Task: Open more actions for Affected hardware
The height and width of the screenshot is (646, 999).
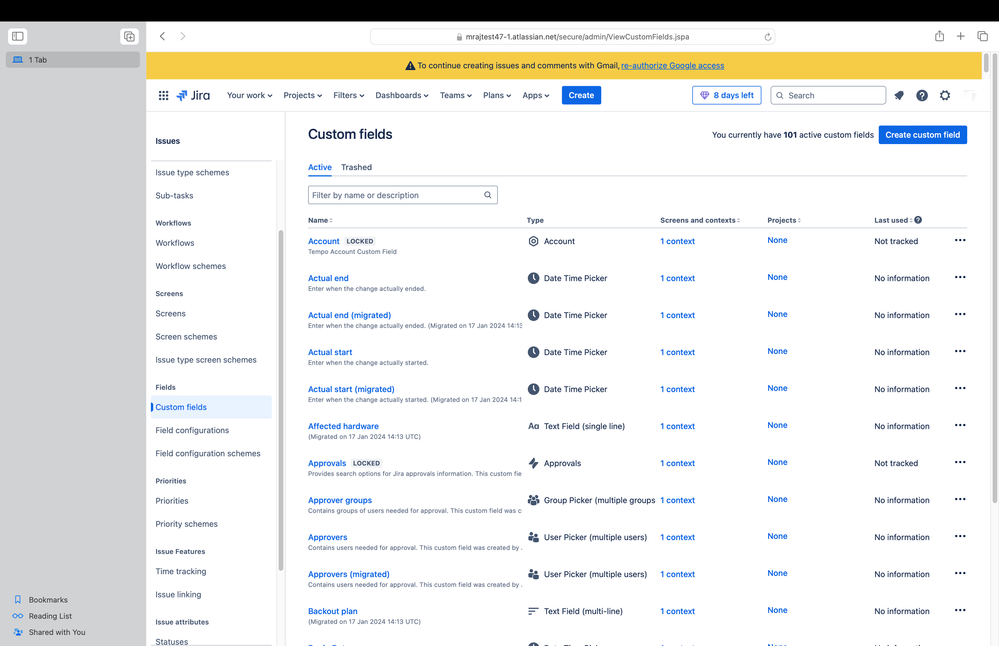Action: (x=959, y=425)
